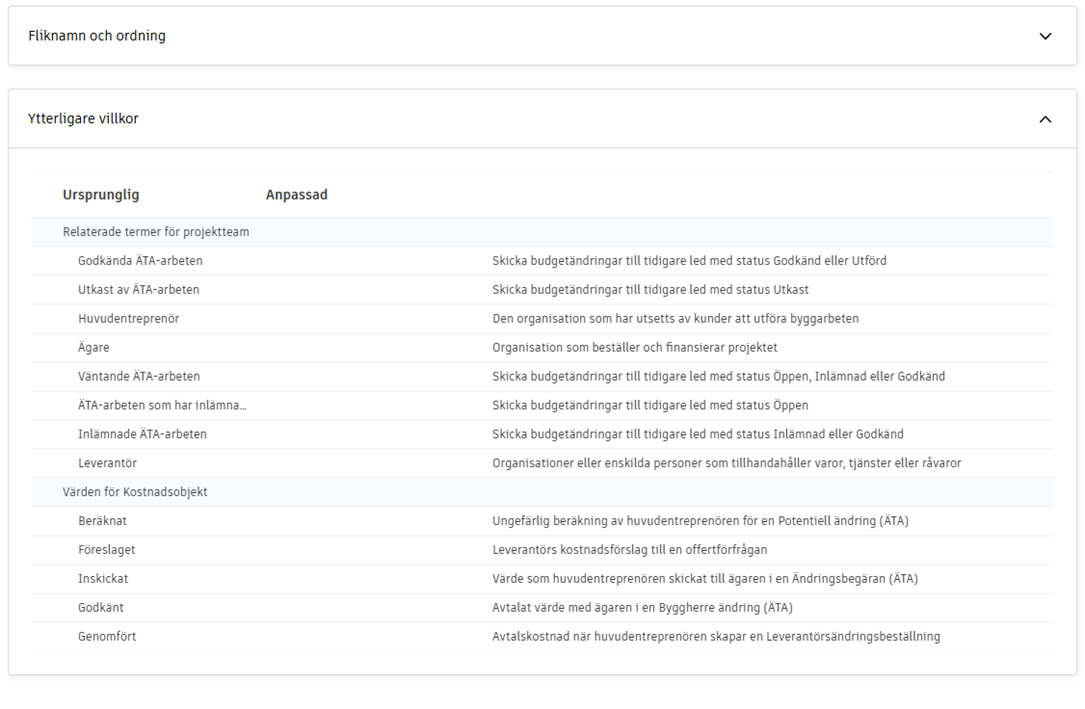Click the truncated ÄTA-arbeten som har inlämna… term
The height and width of the screenshot is (709, 1085).
[x=162, y=406]
